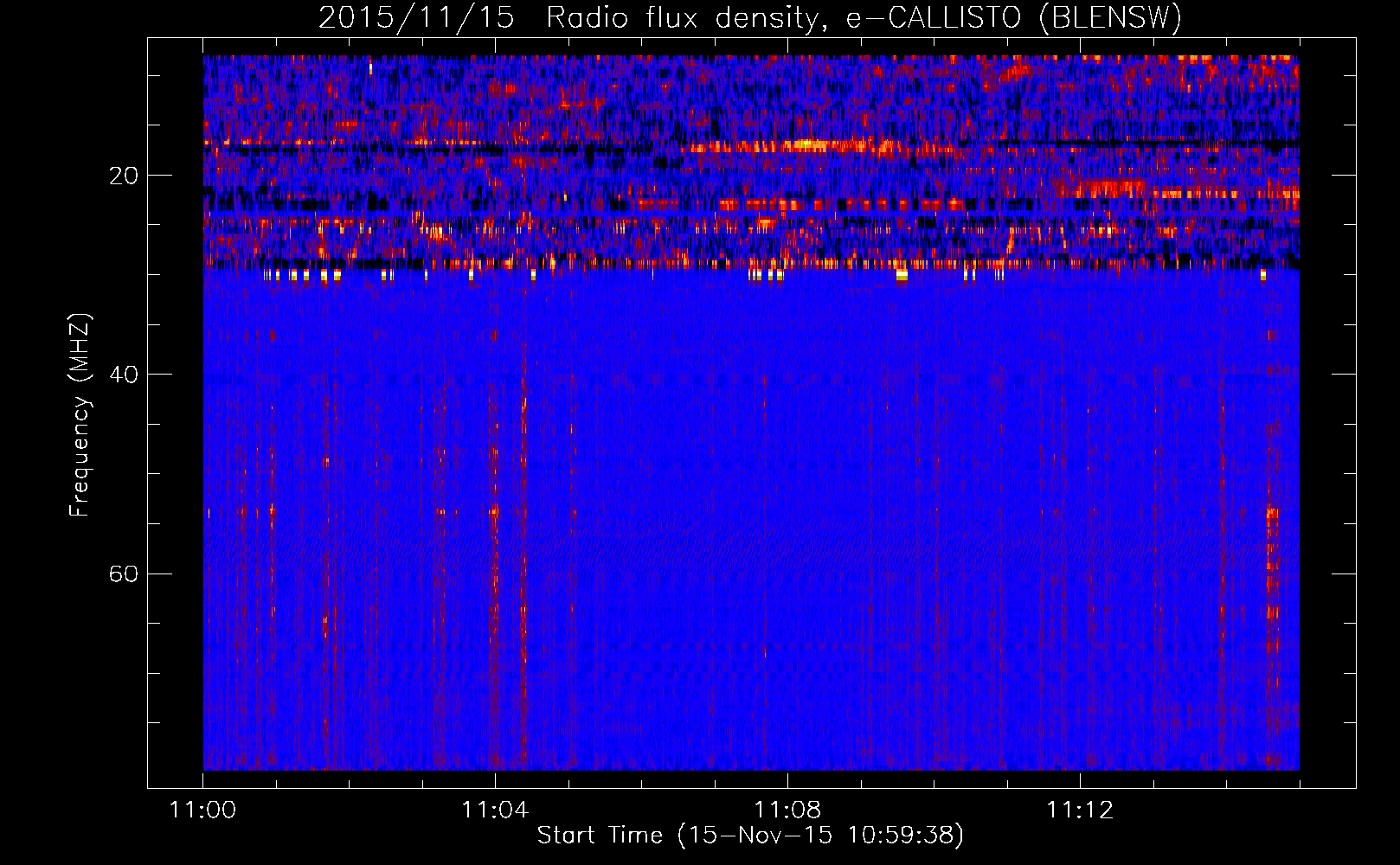The image size is (1400, 865).
Task: Click the '11:08' time tick label
Action: point(787,811)
